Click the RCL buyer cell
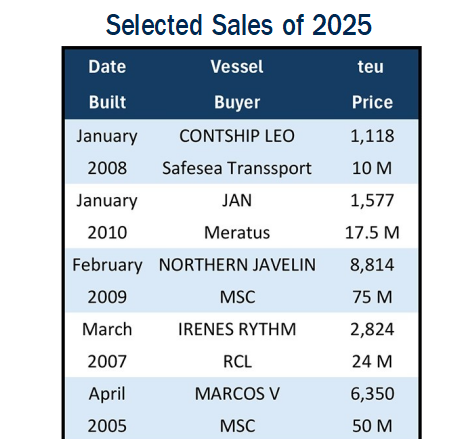The height and width of the screenshot is (439, 450). (x=237, y=362)
